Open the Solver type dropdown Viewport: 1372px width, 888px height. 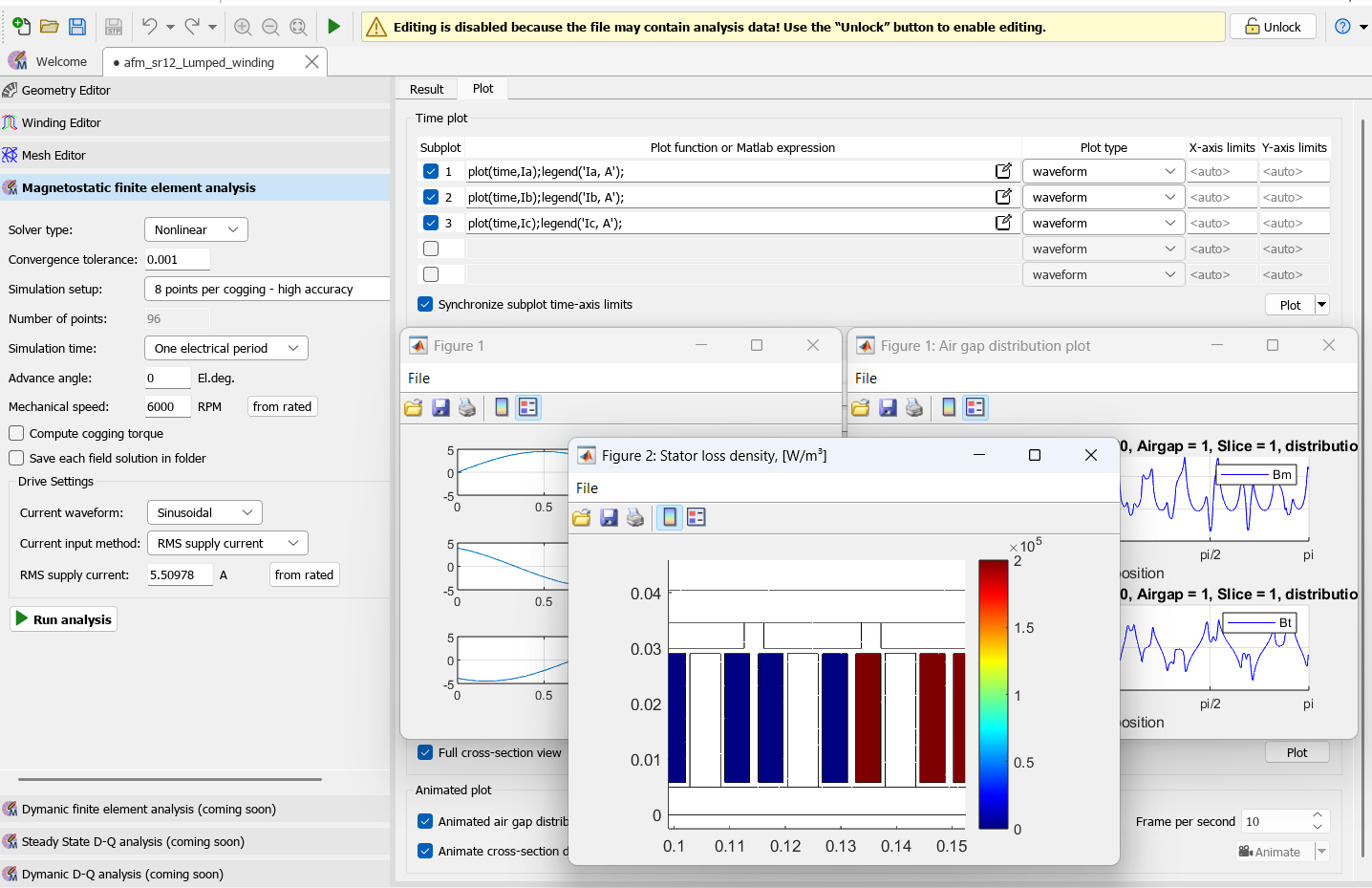[196, 229]
